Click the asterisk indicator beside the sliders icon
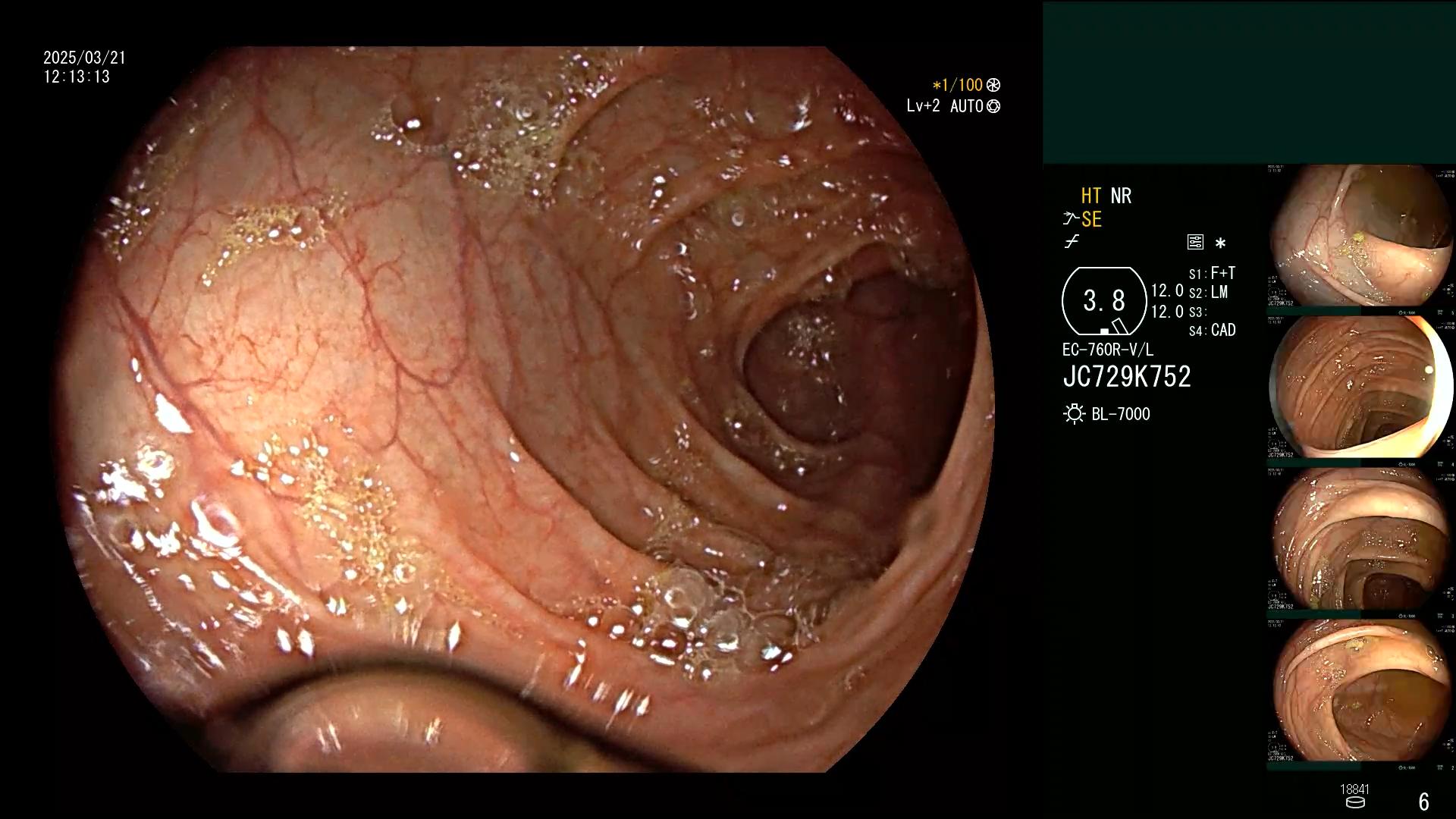This screenshot has width=1456, height=819. point(1220,243)
